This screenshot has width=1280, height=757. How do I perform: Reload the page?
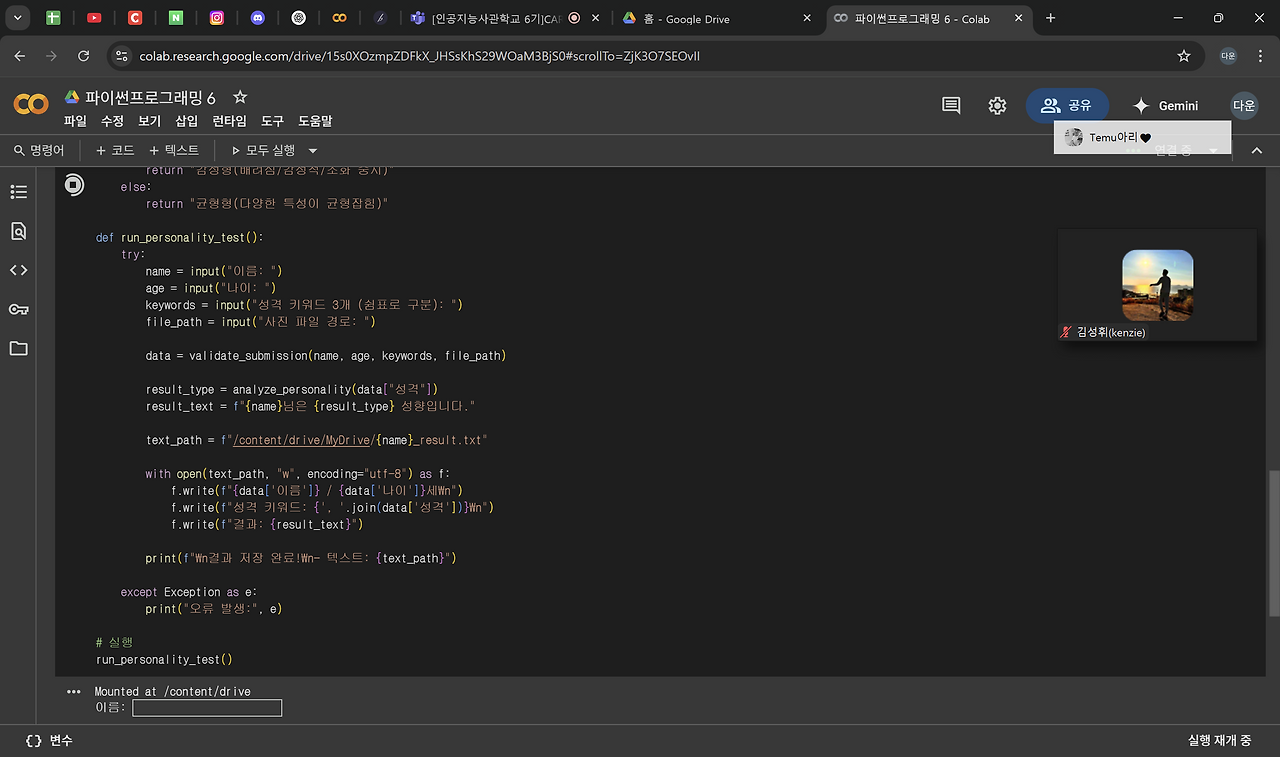pos(83,56)
